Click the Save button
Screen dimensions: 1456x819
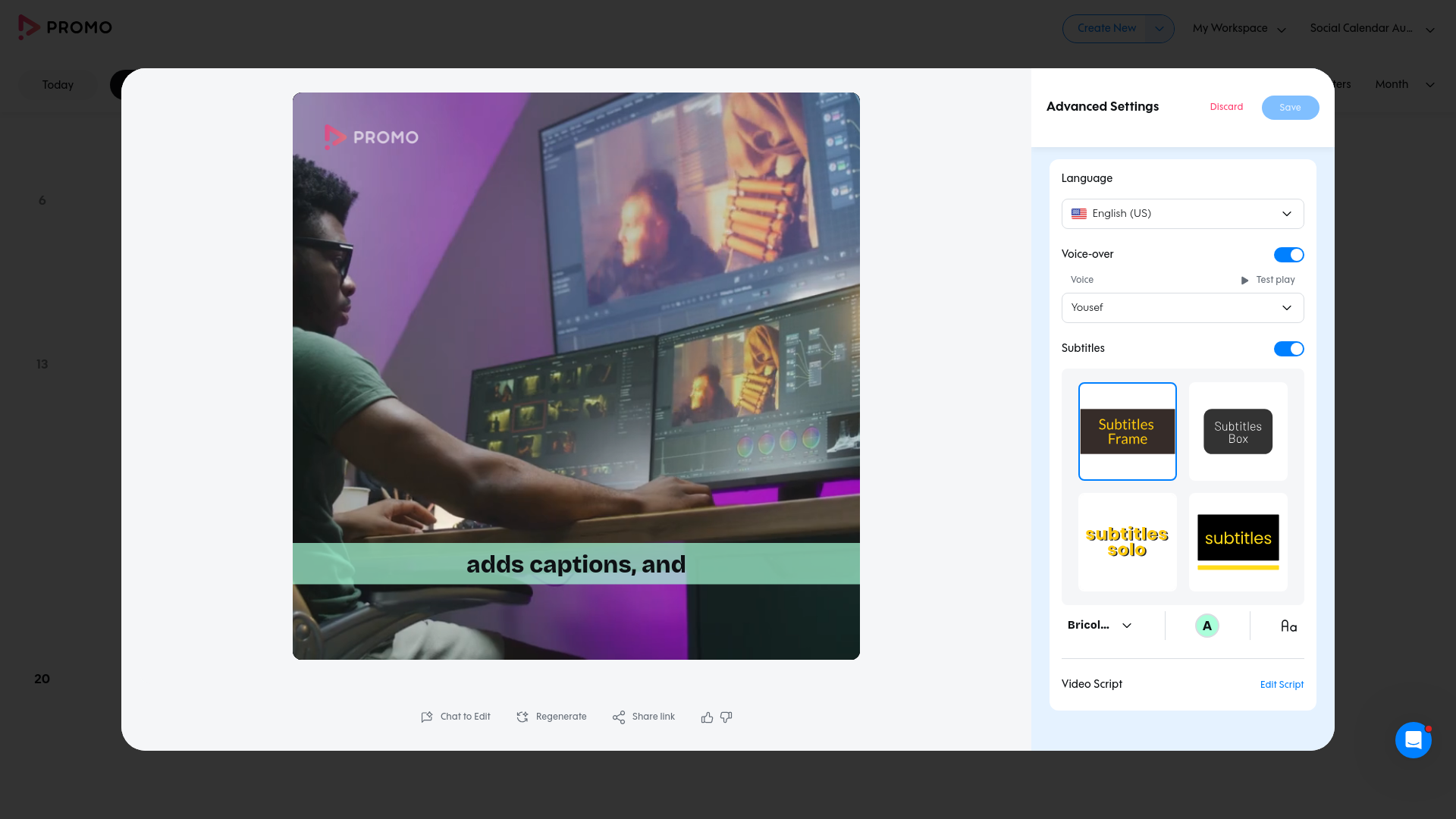pos(1290,108)
